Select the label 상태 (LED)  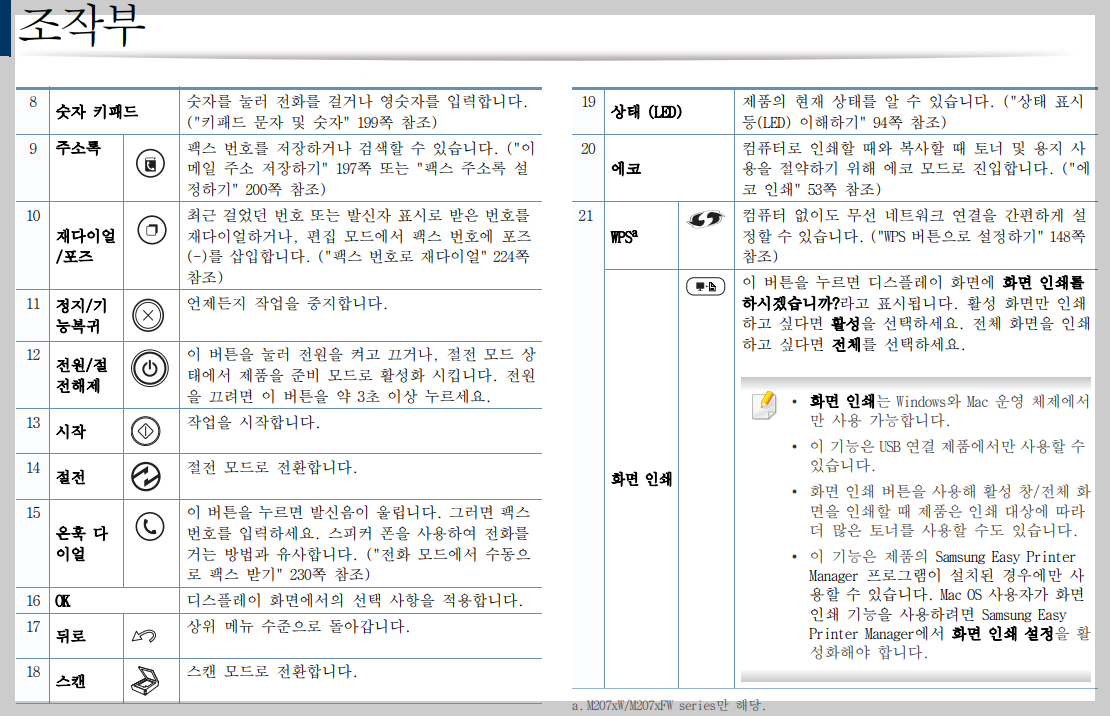click(x=646, y=112)
